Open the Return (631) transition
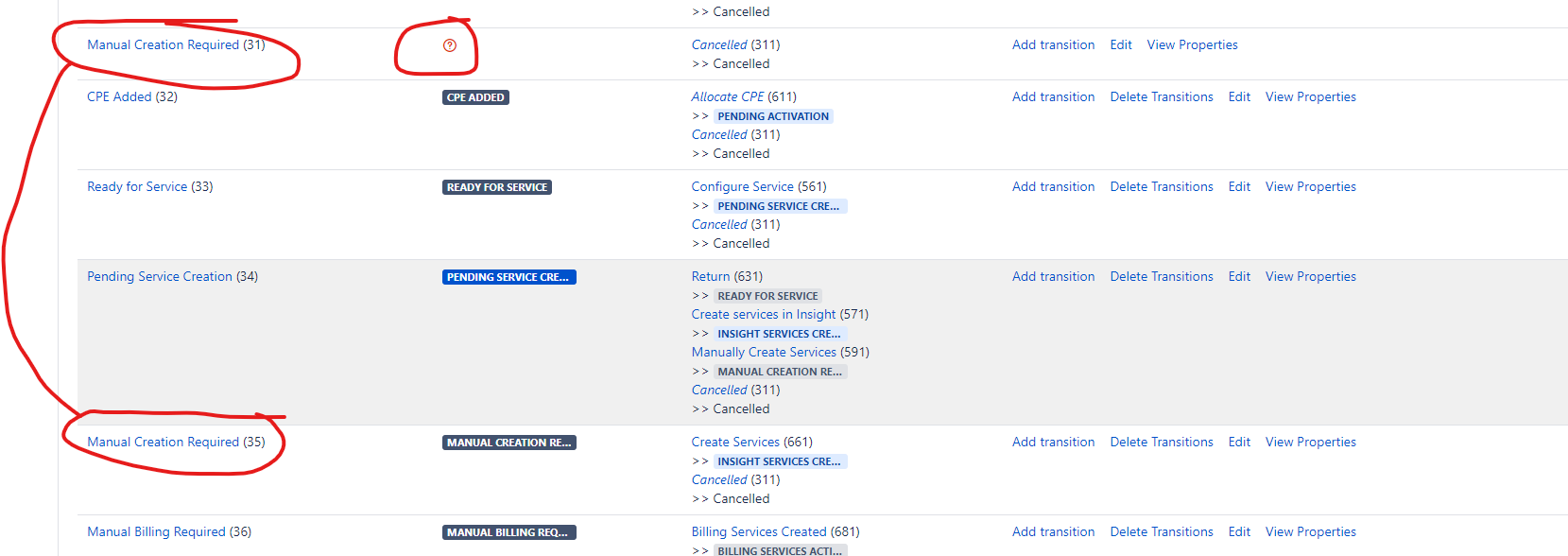This screenshot has width=1568, height=556. [711, 276]
